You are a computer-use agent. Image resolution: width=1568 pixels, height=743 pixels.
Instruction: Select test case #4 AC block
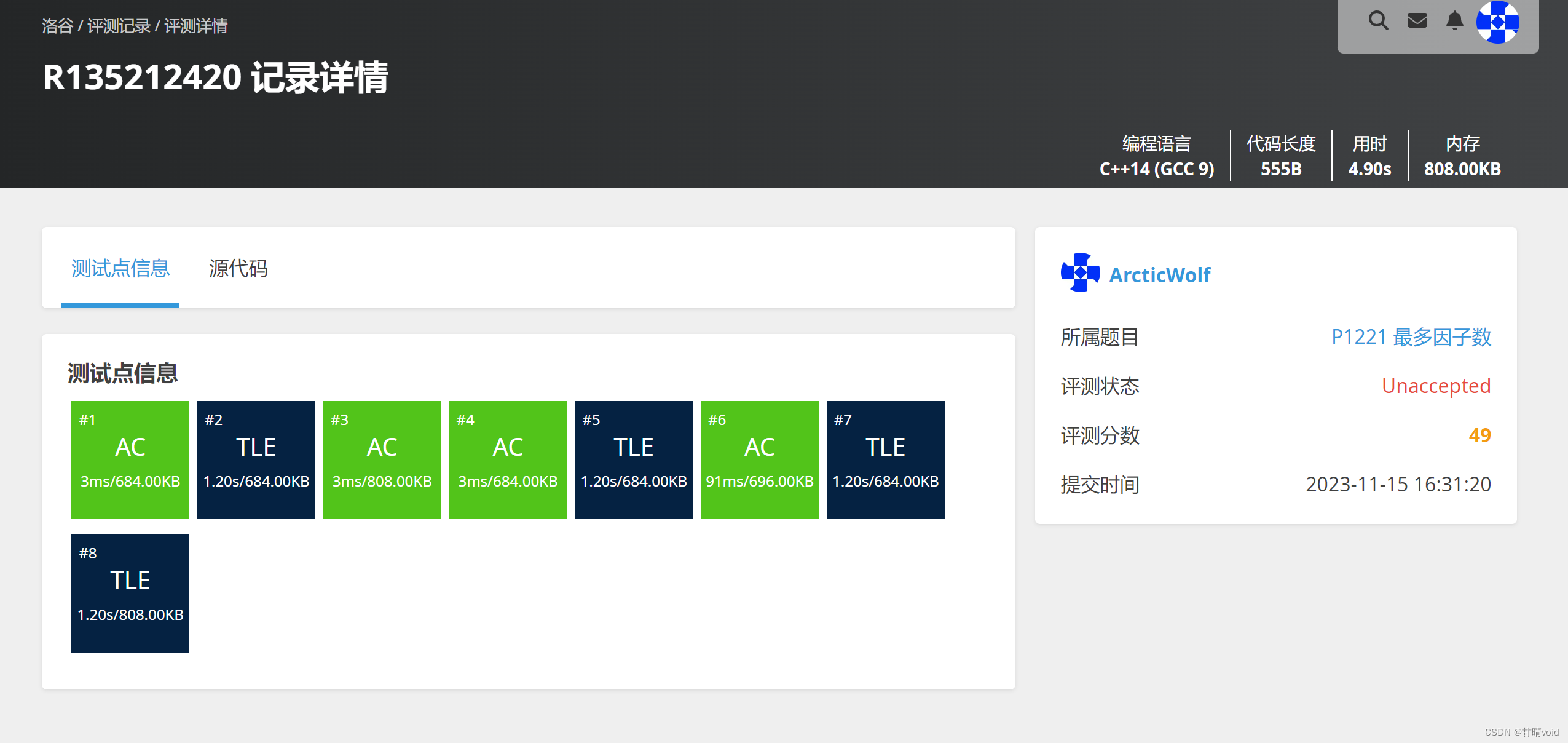(508, 460)
